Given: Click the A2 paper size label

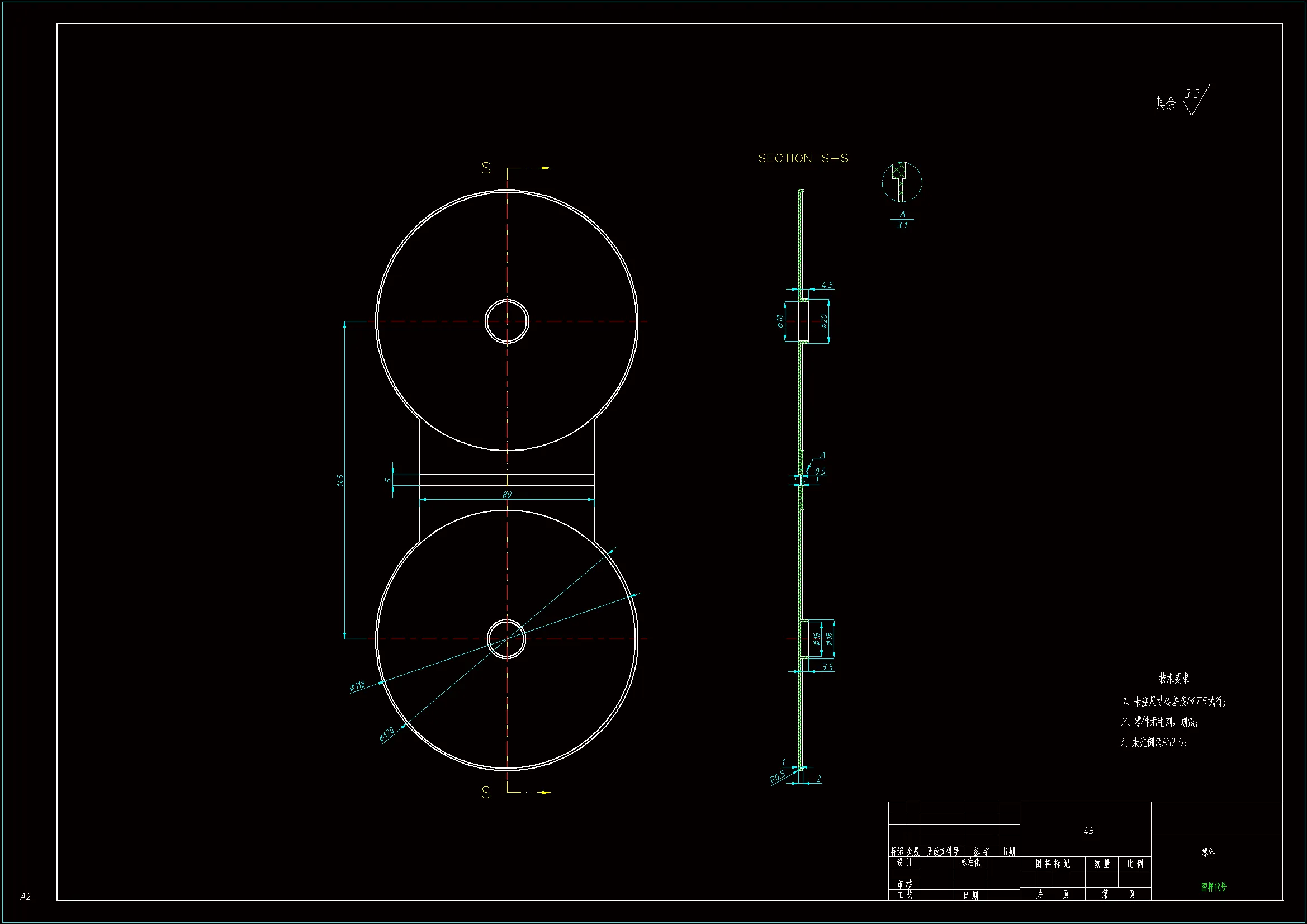Looking at the screenshot, I should coord(26,897).
